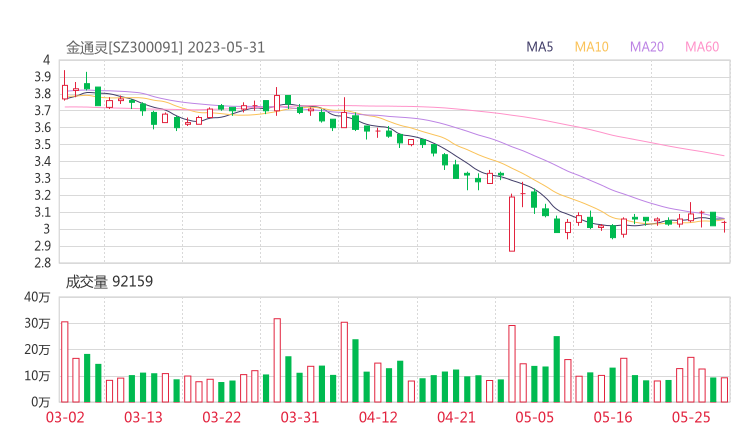Click the MA20 legend label
The width and height of the screenshot is (740, 440).
click(x=647, y=47)
